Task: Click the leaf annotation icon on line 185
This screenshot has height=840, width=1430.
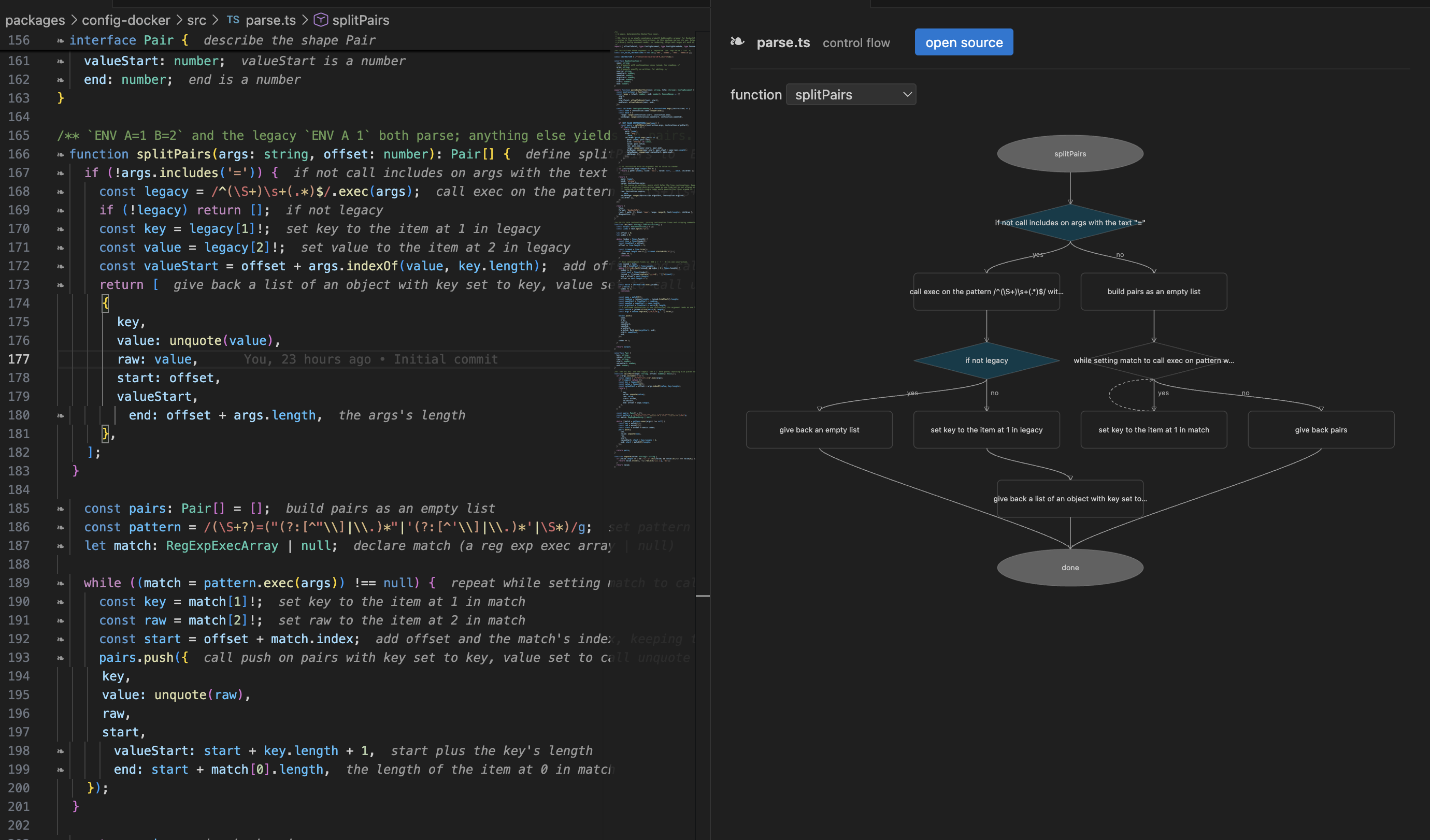Action: (61, 509)
